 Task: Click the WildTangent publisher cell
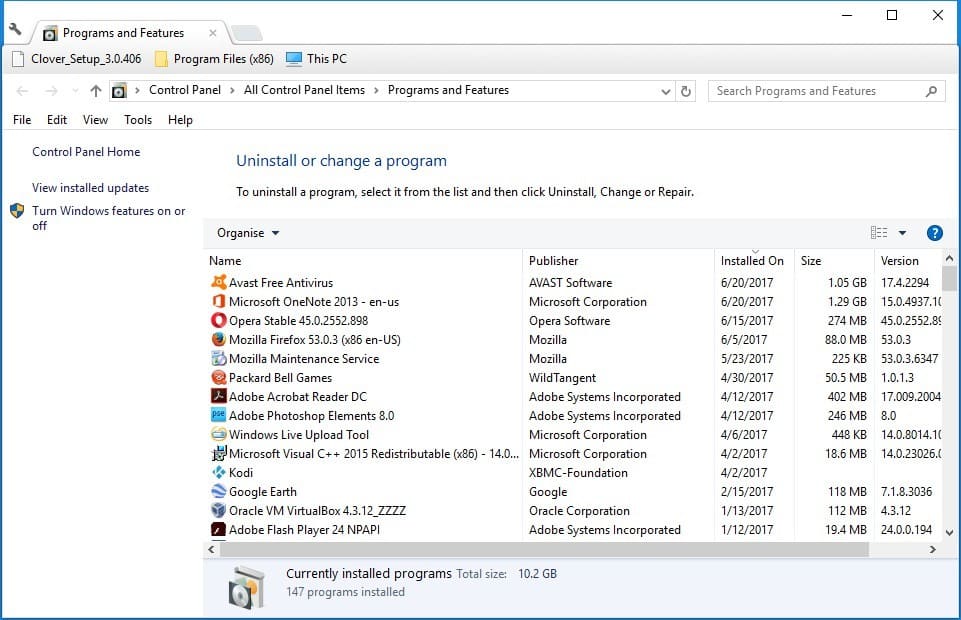click(562, 378)
